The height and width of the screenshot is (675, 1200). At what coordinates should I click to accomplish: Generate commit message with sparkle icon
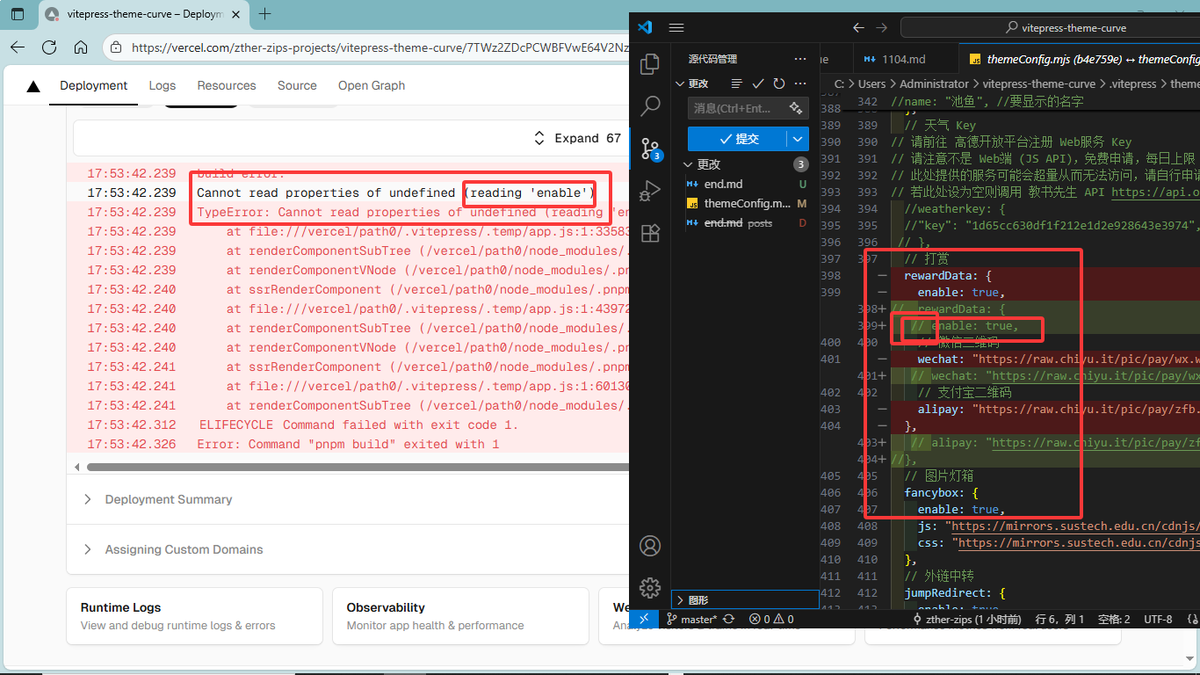[x=796, y=108]
